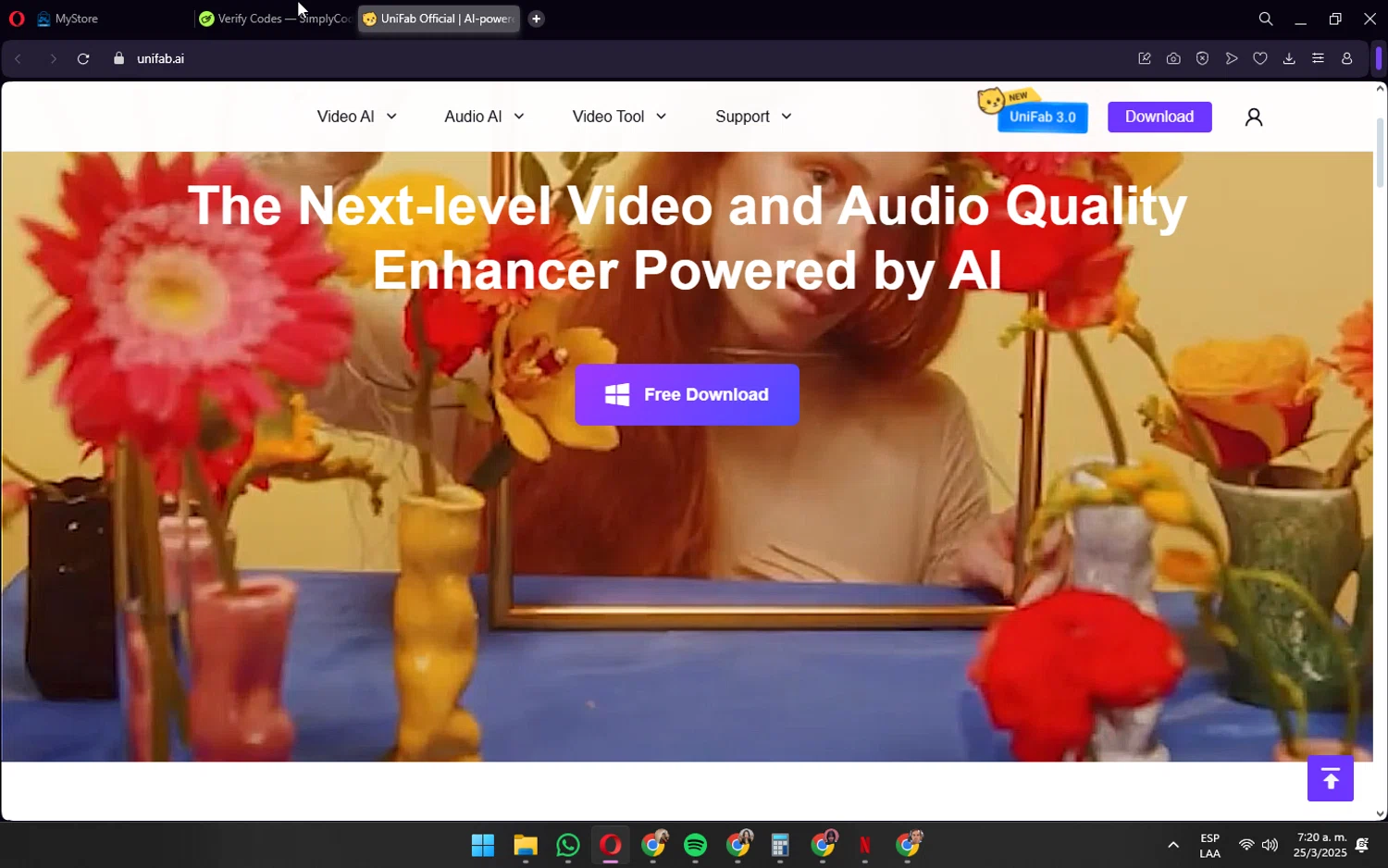Click the Free Download button
This screenshot has width=1388, height=868.
[687, 395]
